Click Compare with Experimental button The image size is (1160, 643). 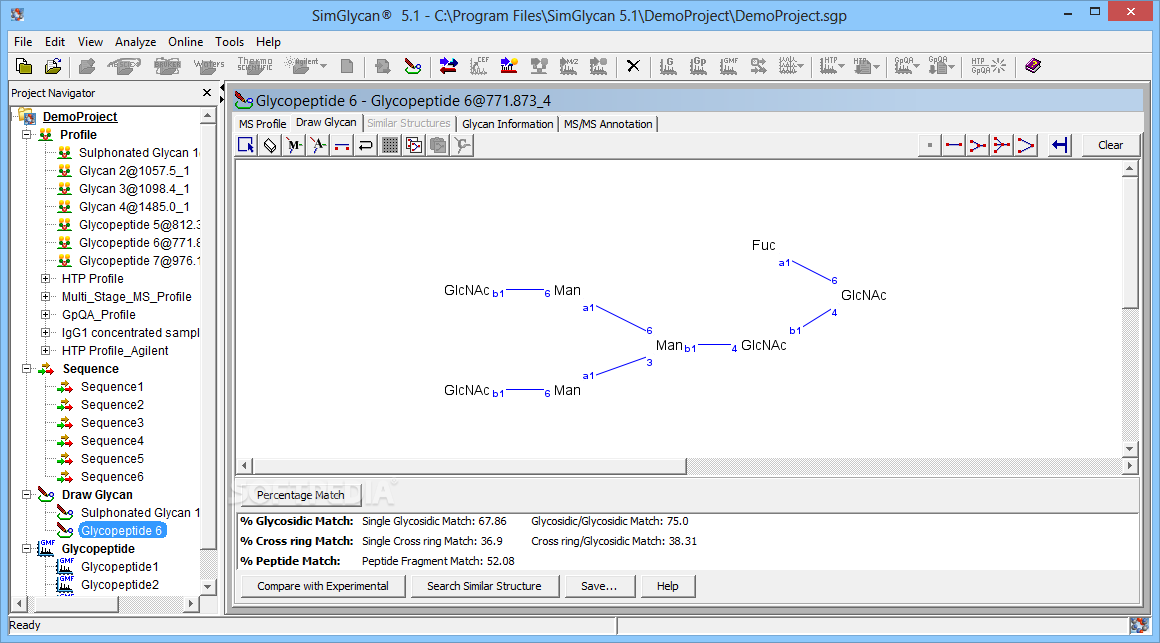(323, 586)
